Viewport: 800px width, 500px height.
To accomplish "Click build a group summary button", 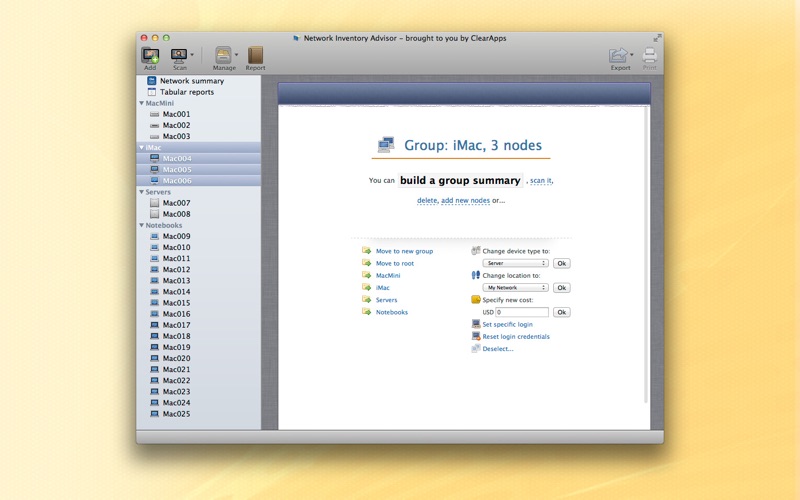I will [460, 180].
